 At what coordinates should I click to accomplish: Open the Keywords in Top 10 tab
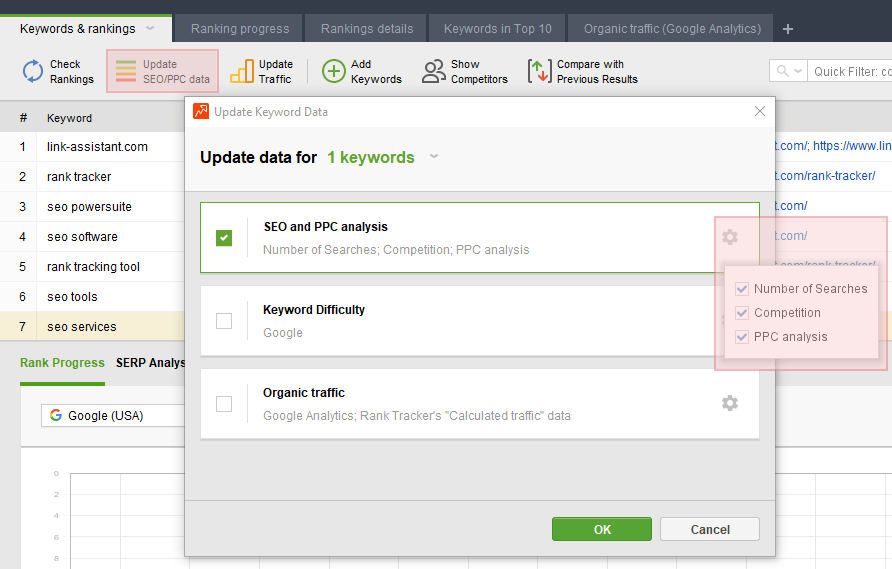pyautogui.click(x=498, y=28)
